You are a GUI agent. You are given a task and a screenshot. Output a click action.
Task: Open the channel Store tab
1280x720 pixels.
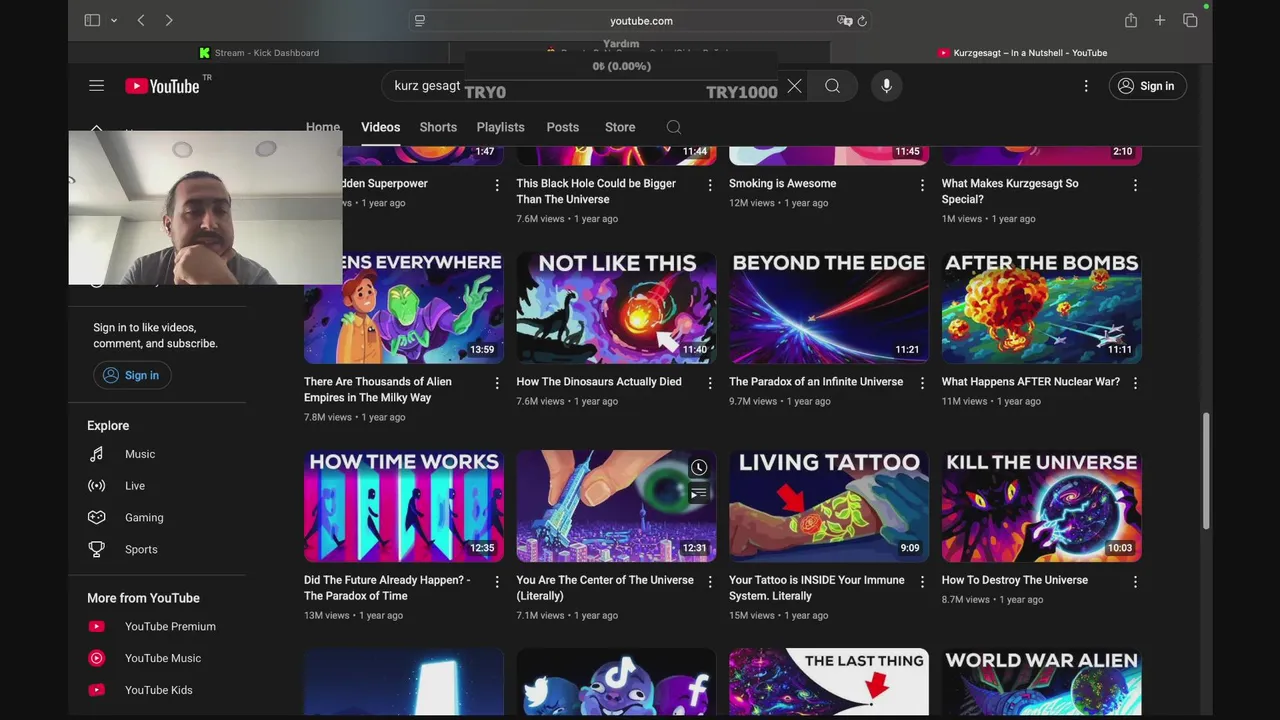click(620, 127)
